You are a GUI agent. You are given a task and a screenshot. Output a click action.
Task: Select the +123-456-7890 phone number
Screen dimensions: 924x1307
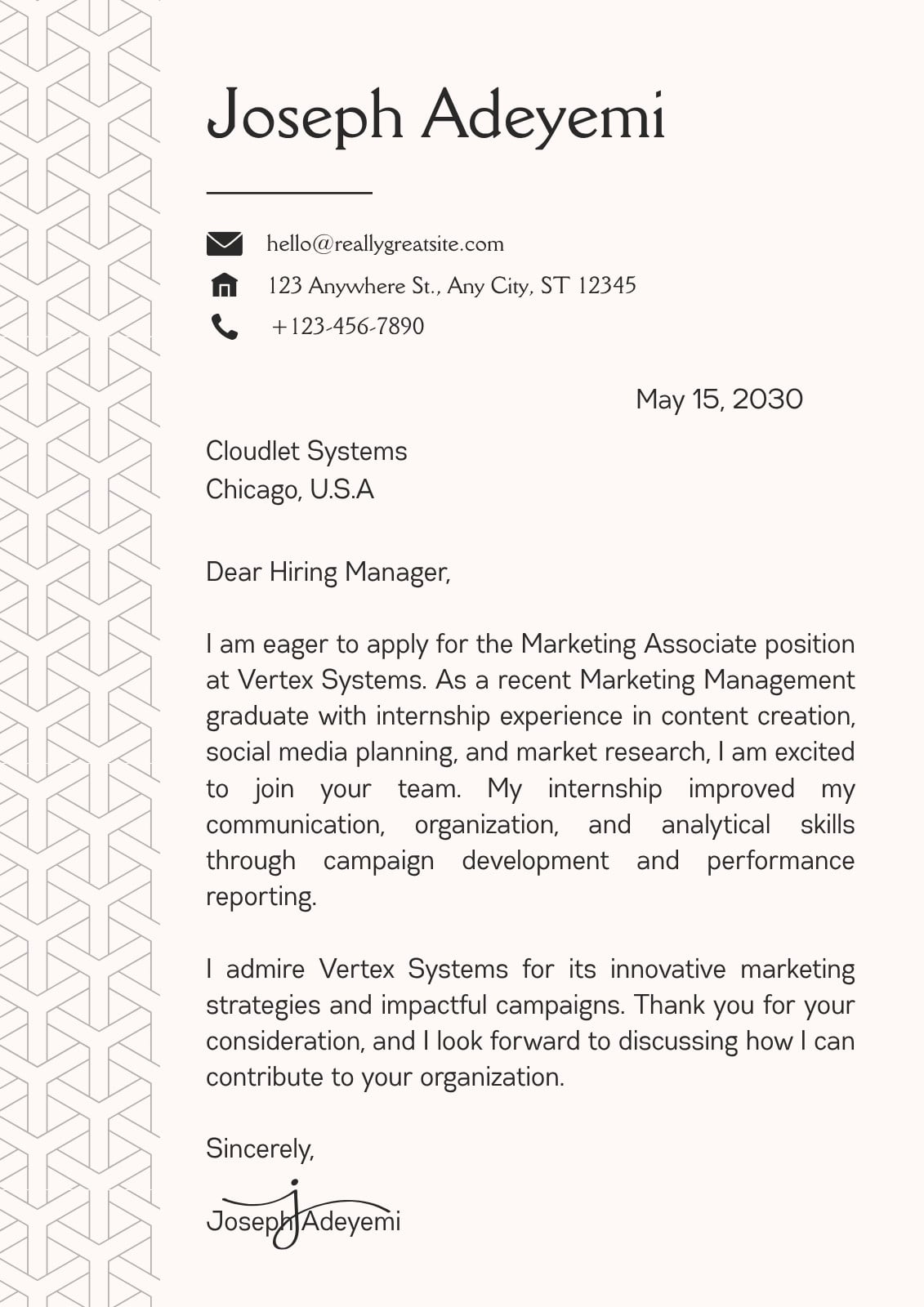[348, 326]
